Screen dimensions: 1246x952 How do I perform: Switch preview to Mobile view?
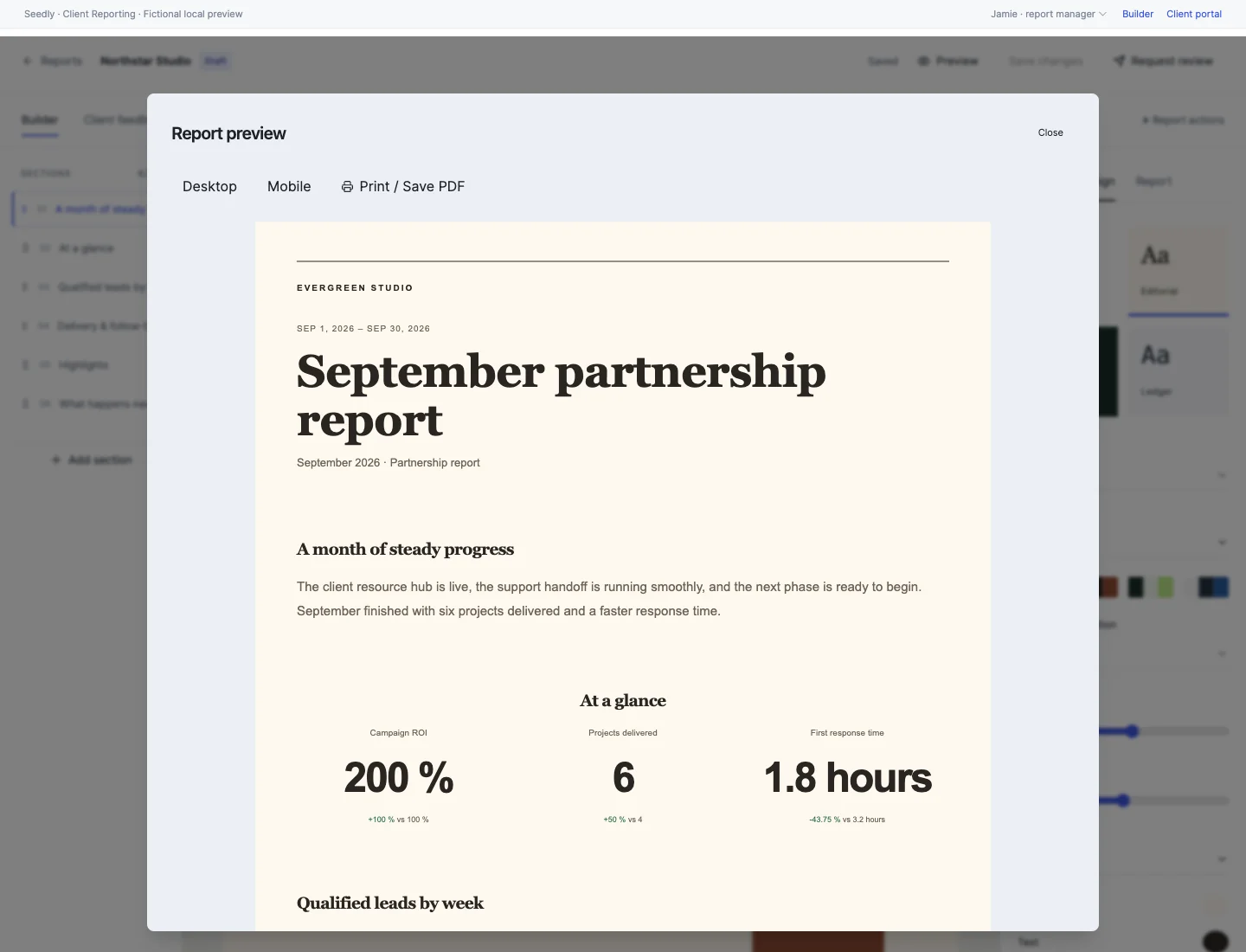(289, 187)
